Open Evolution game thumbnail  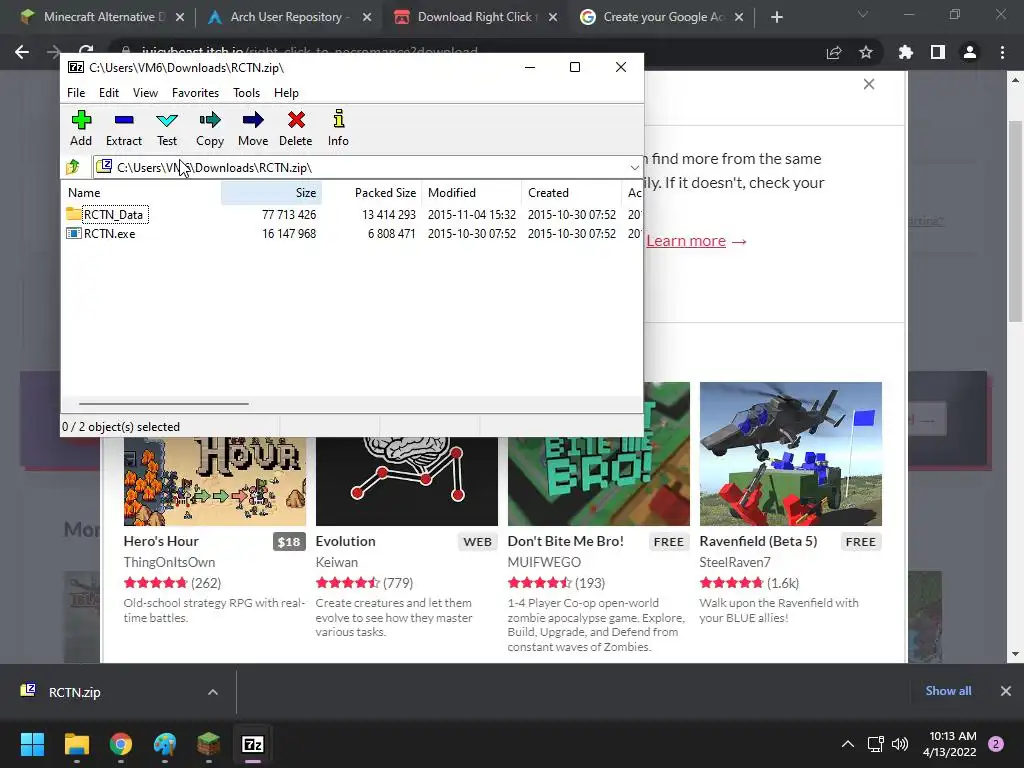point(407,481)
